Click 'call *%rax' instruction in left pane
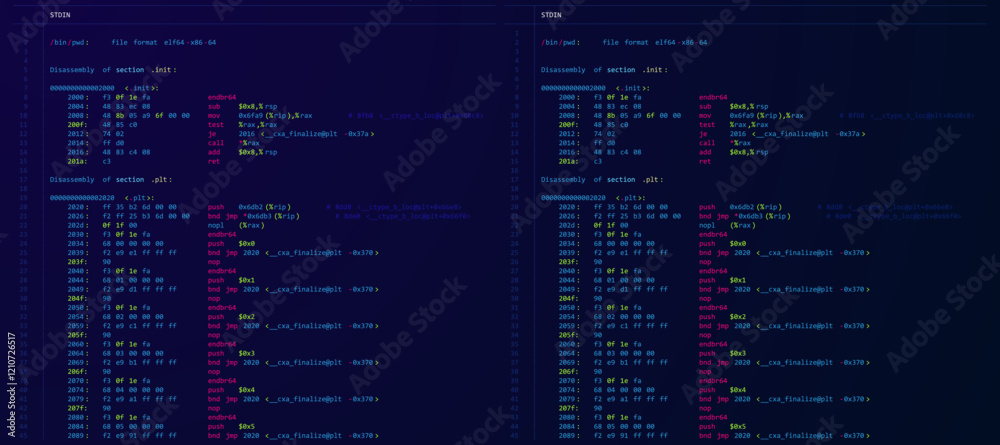This screenshot has width=1000, height=445. coord(234,143)
